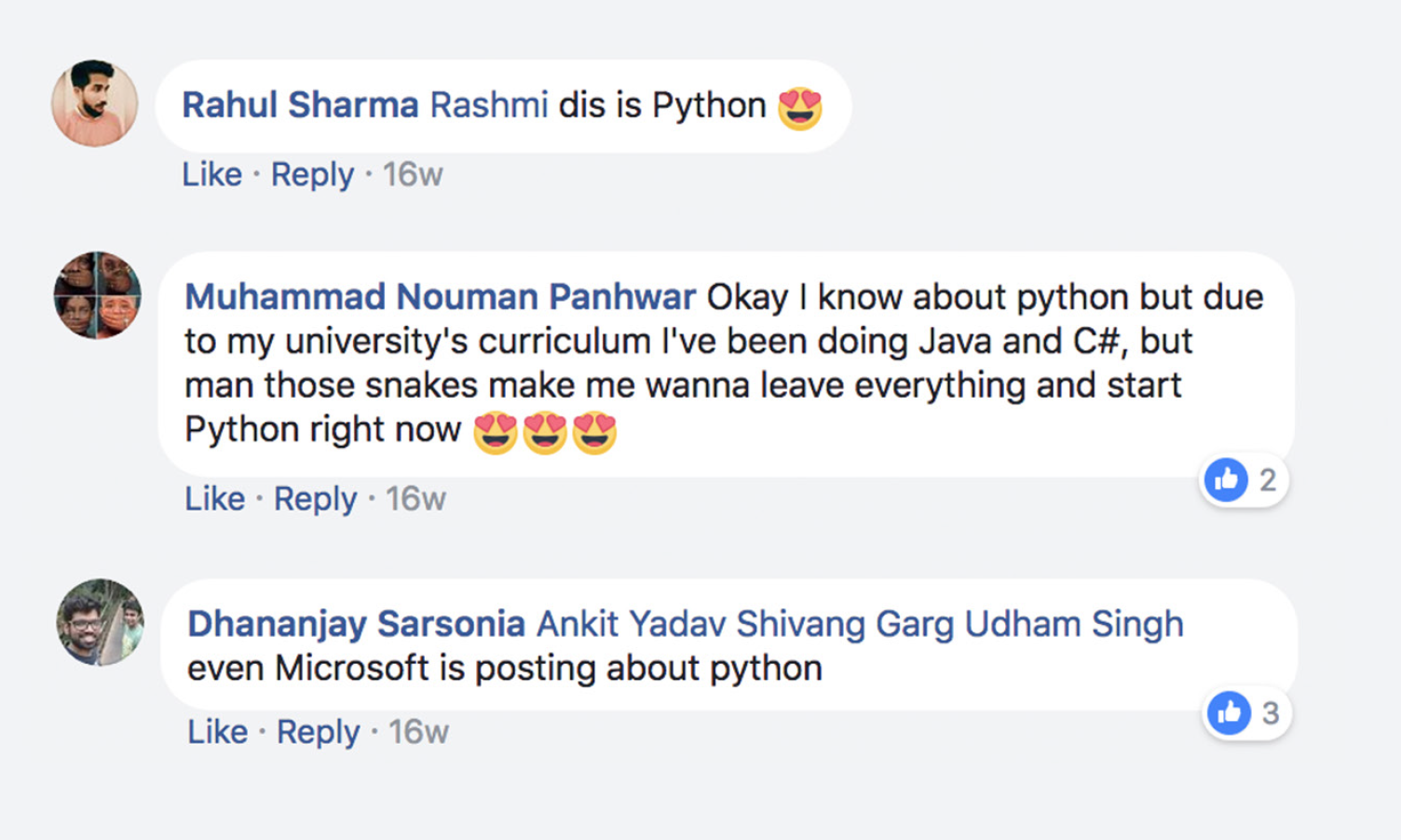Reply to Rahul Sharma's comment

(x=312, y=174)
